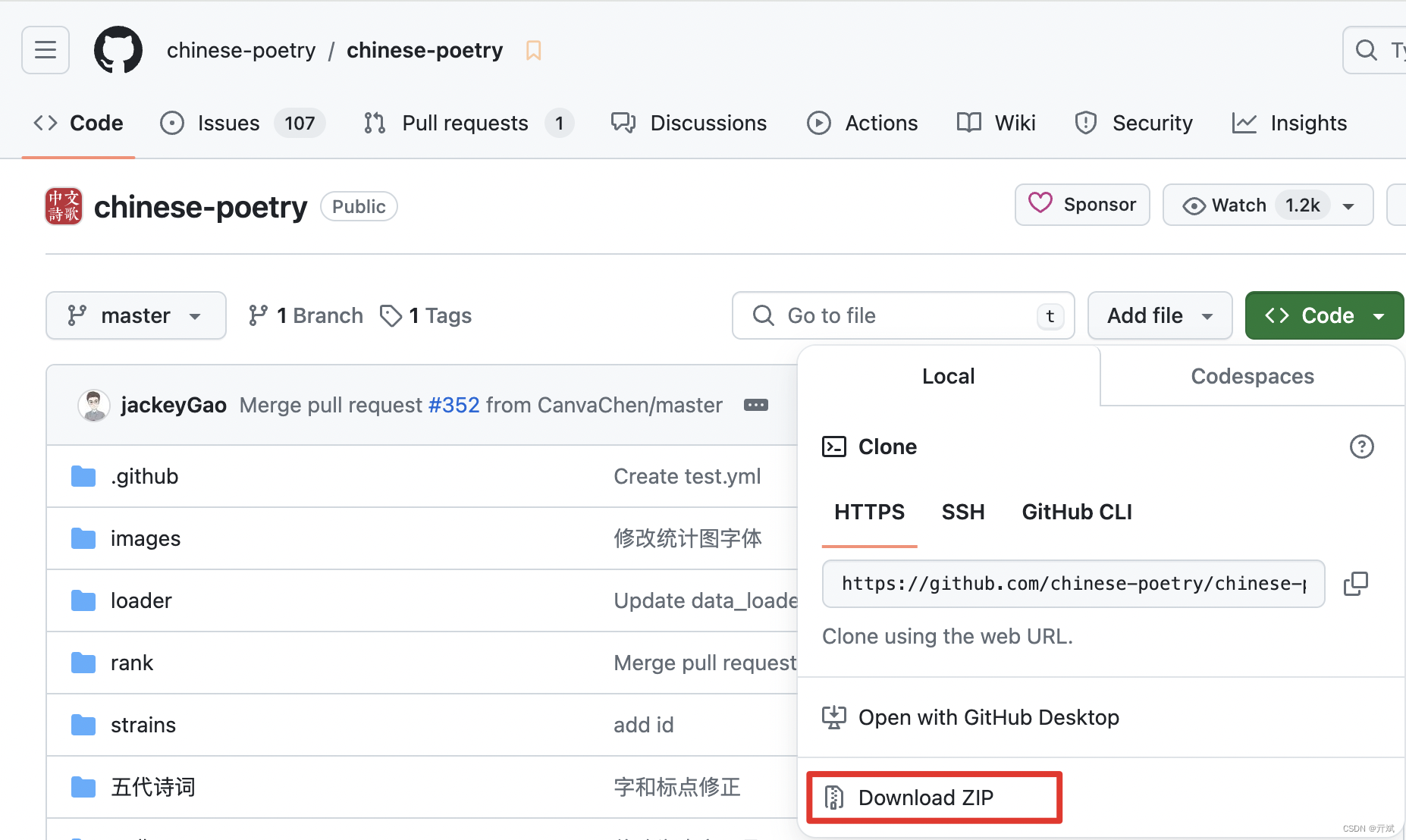The height and width of the screenshot is (840, 1406).
Task: Open the 五代诗词 folder
Action: (153, 787)
